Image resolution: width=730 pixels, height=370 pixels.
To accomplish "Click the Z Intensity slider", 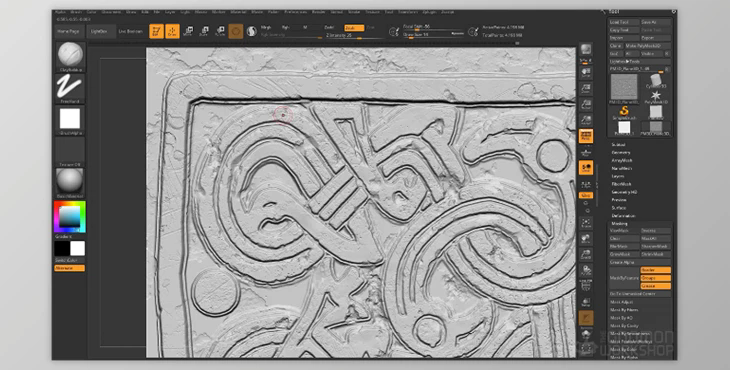I will click(x=354, y=35).
